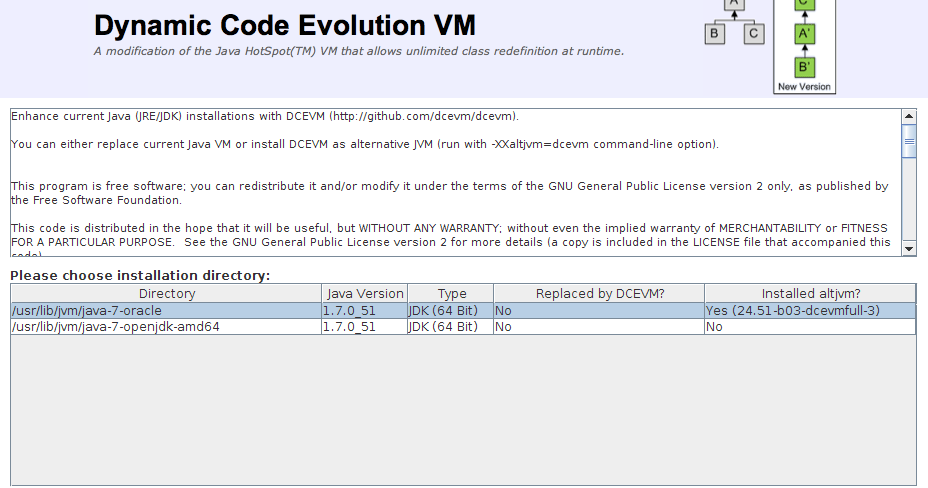Viewport: 928px width, 488px height.
Task: Click 'JDK (64 Bit)' type cell in oracle row
Action: (x=451, y=311)
